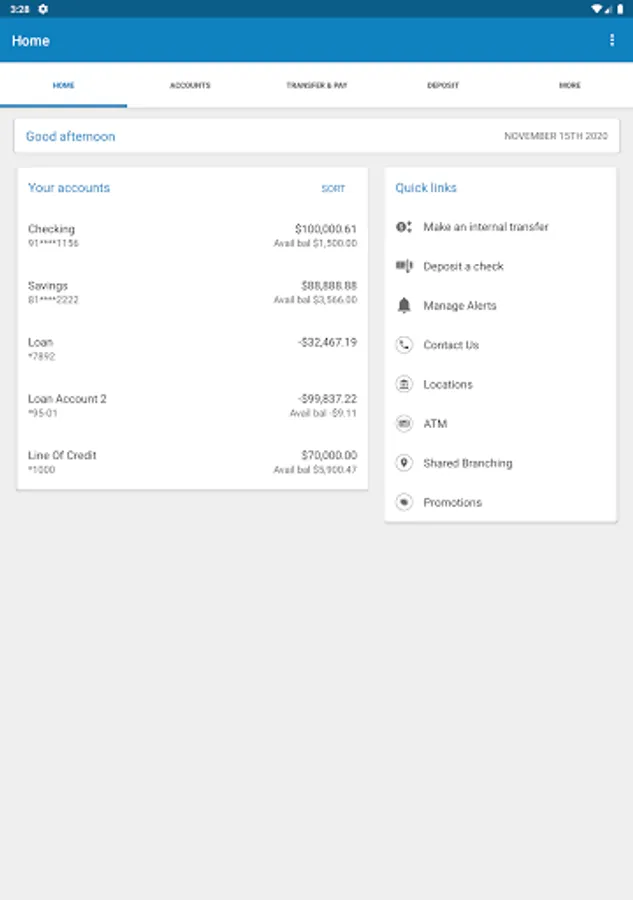Open the Line Of Credit account
Screen dimensions: 633x900
(192, 461)
